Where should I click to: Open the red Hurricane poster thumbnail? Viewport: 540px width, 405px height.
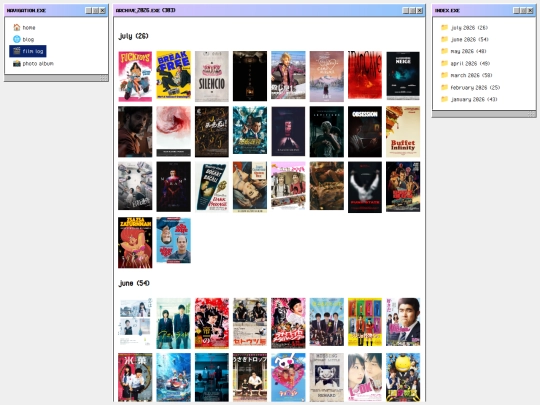[365, 75]
